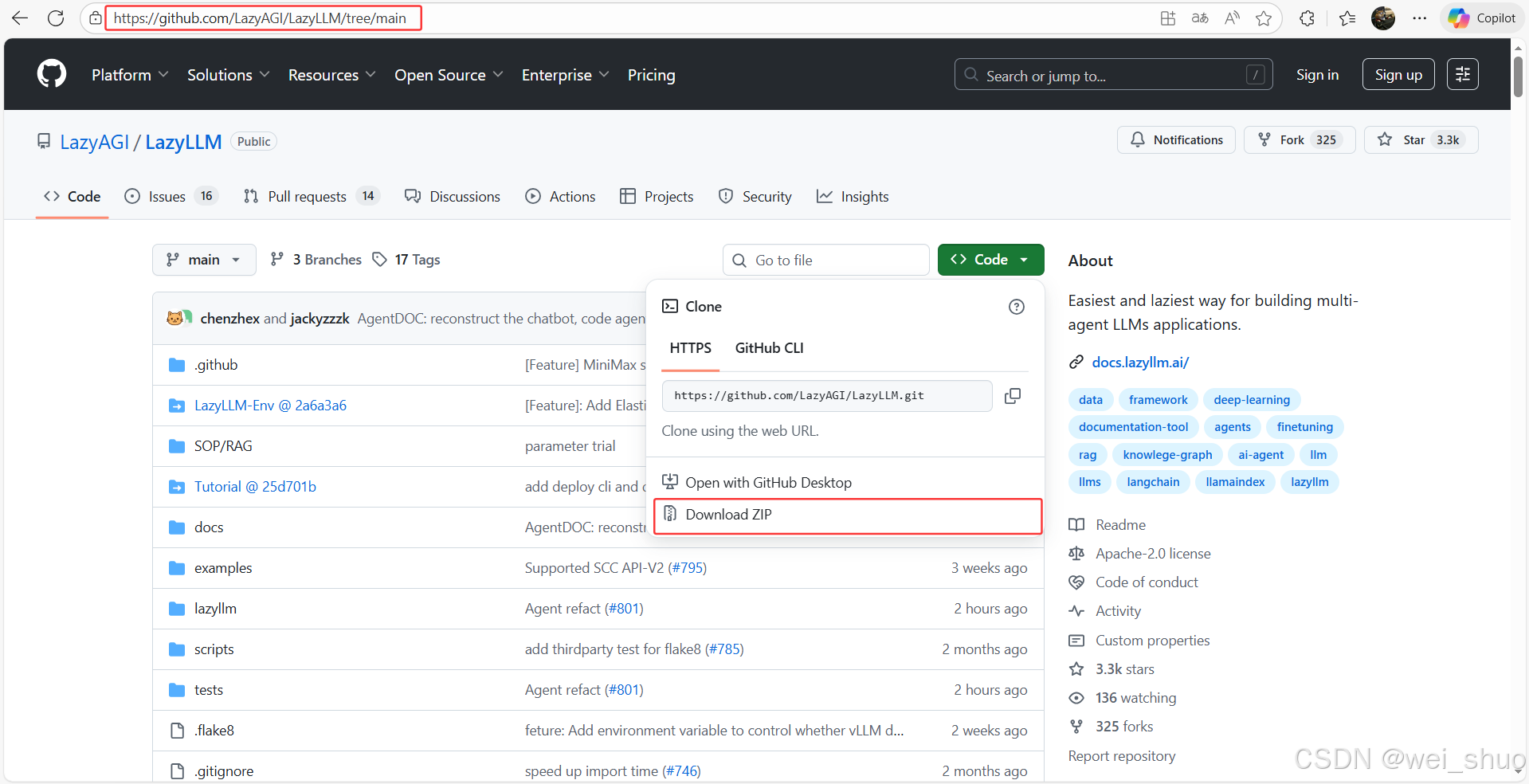
Task: Open the examples folder
Action: tap(223, 568)
